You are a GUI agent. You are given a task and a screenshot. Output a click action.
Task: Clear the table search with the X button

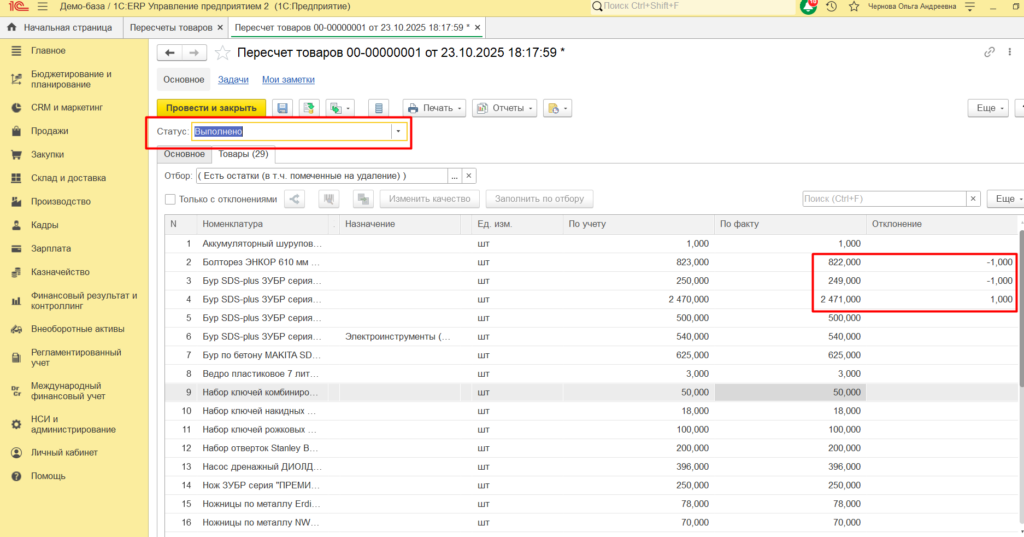(973, 199)
